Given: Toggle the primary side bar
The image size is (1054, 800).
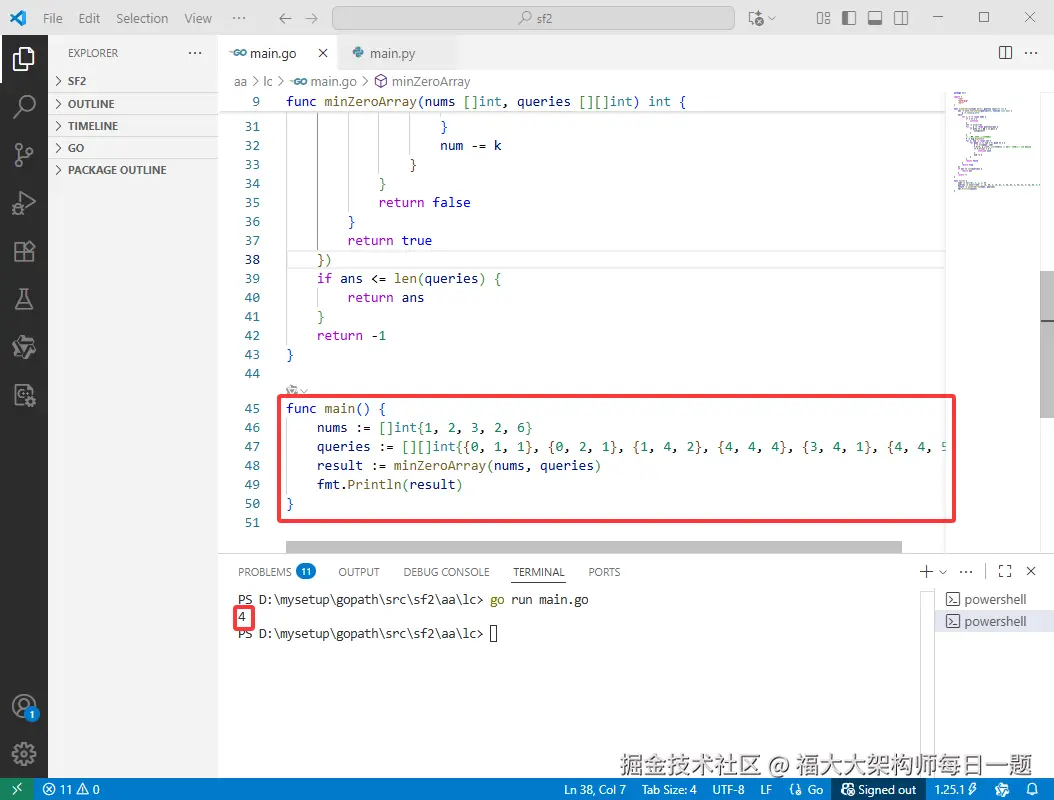Looking at the screenshot, I should 849,18.
